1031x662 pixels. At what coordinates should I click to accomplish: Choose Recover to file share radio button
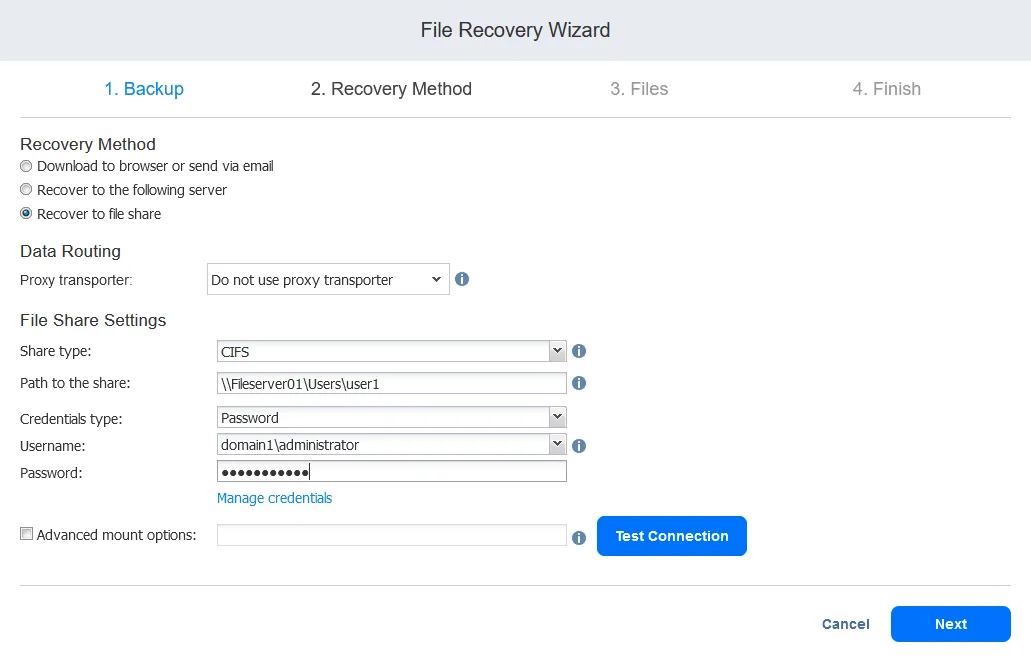tap(27, 214)
